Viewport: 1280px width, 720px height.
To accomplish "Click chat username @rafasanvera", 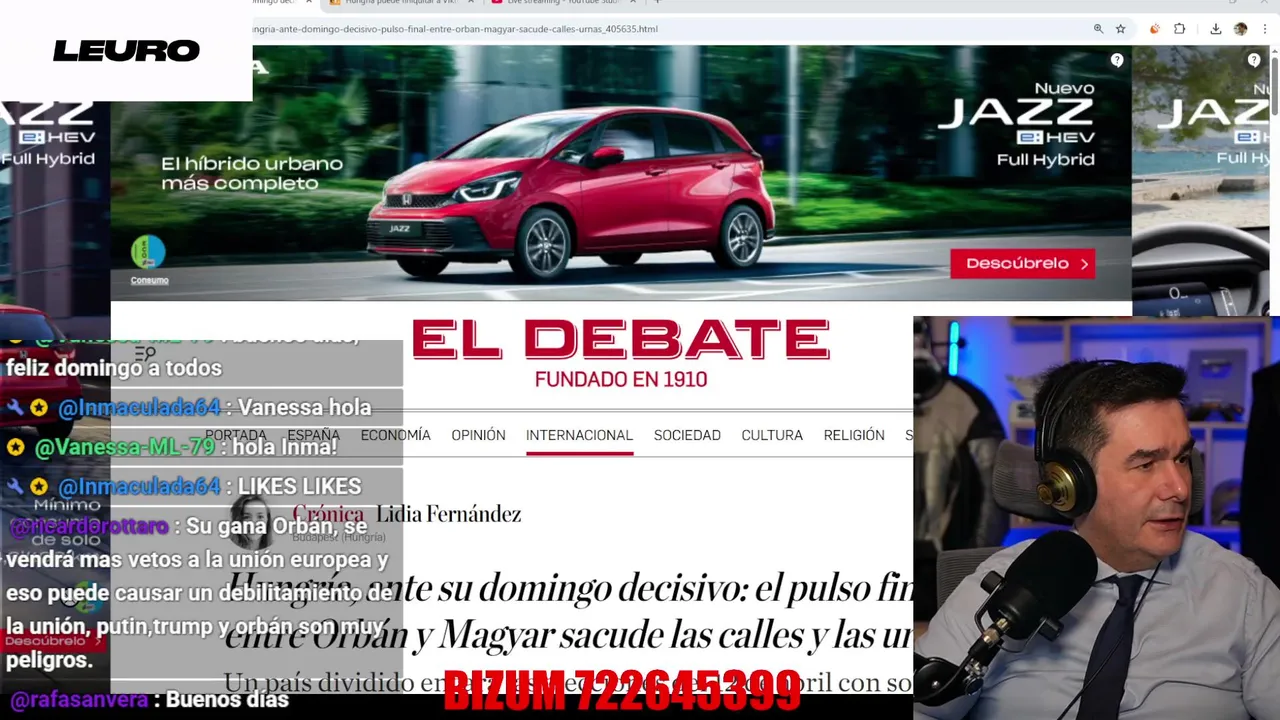I will pyautogui.click(x=79, y=700).
